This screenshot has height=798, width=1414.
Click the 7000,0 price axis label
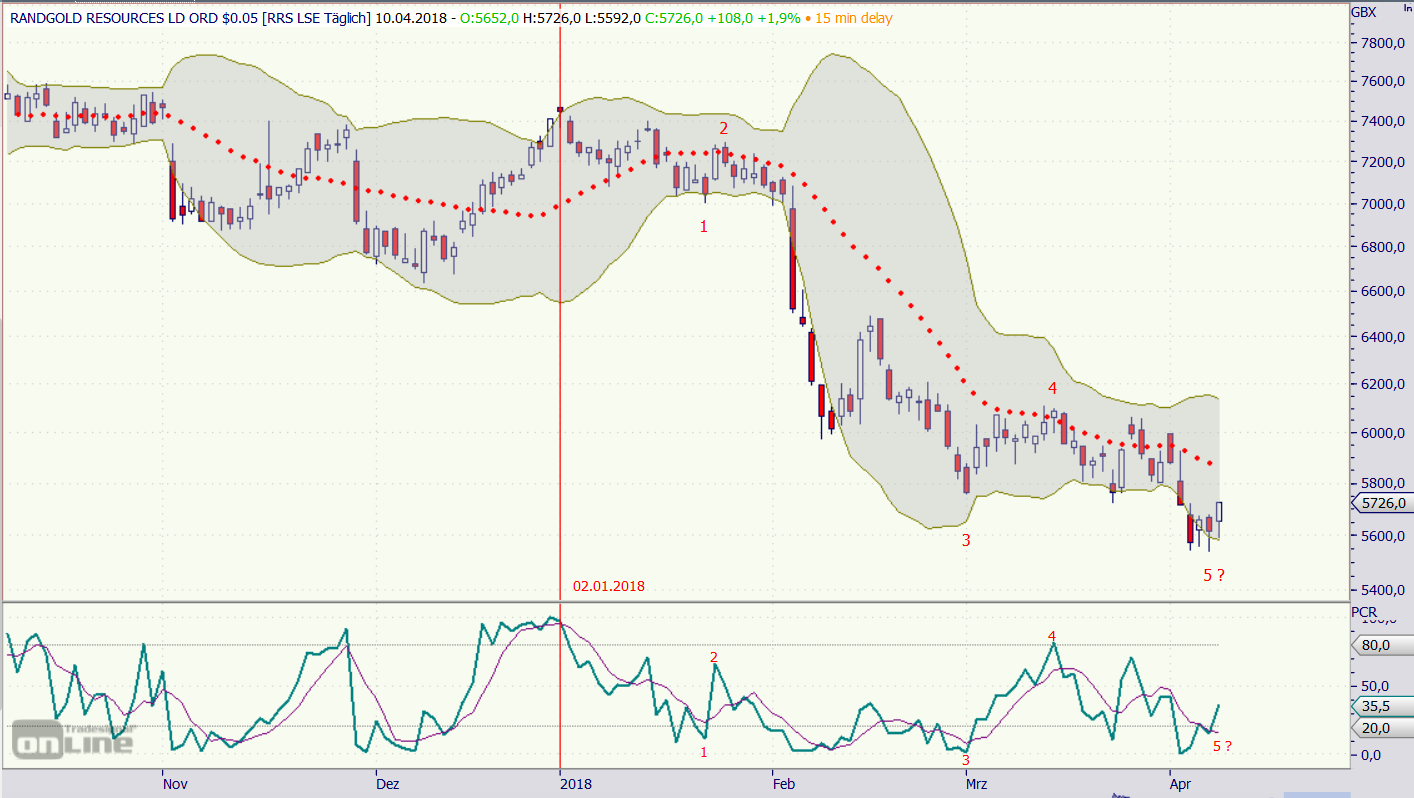(x=1382, y=204)
